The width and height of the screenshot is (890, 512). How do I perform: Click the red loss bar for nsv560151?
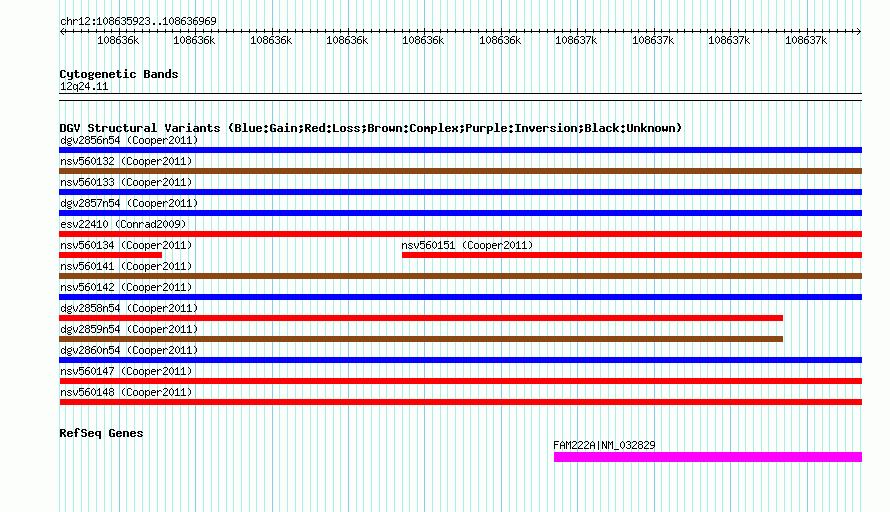click(x=632, y=255)
